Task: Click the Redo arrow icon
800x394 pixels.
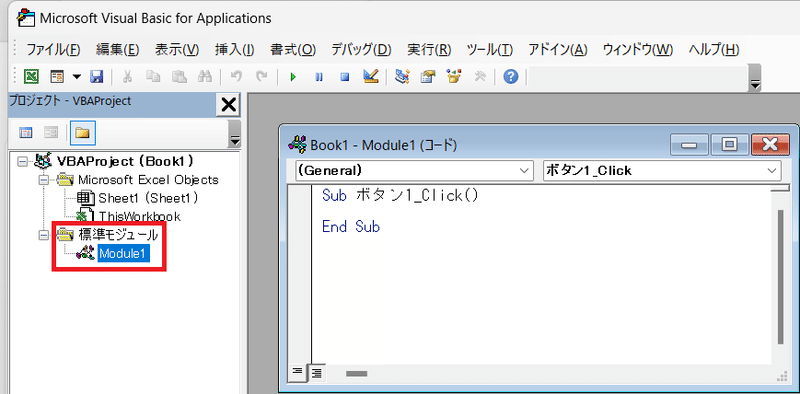Action: (261, 77)
